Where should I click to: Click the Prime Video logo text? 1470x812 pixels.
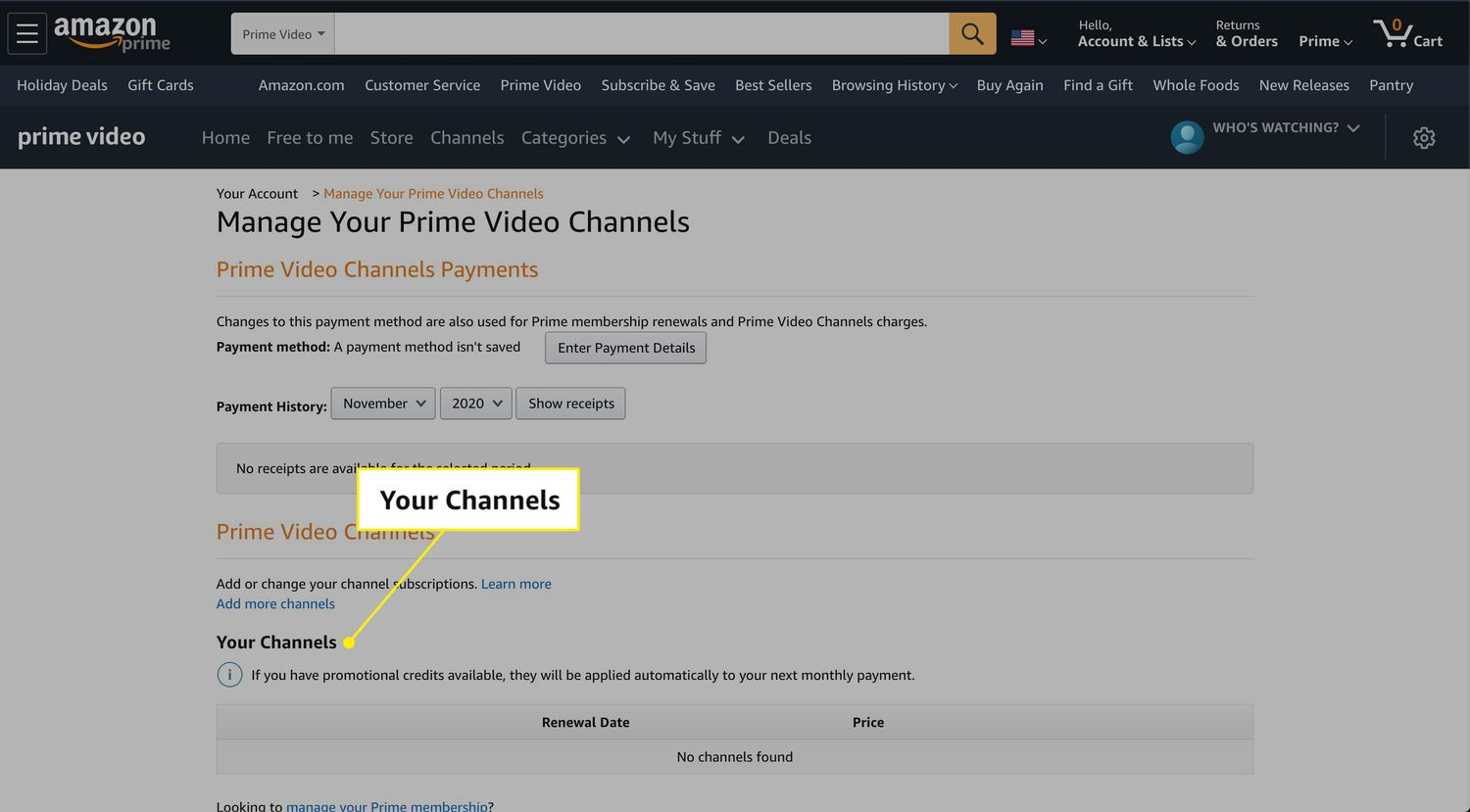click(x=81, y=137)
